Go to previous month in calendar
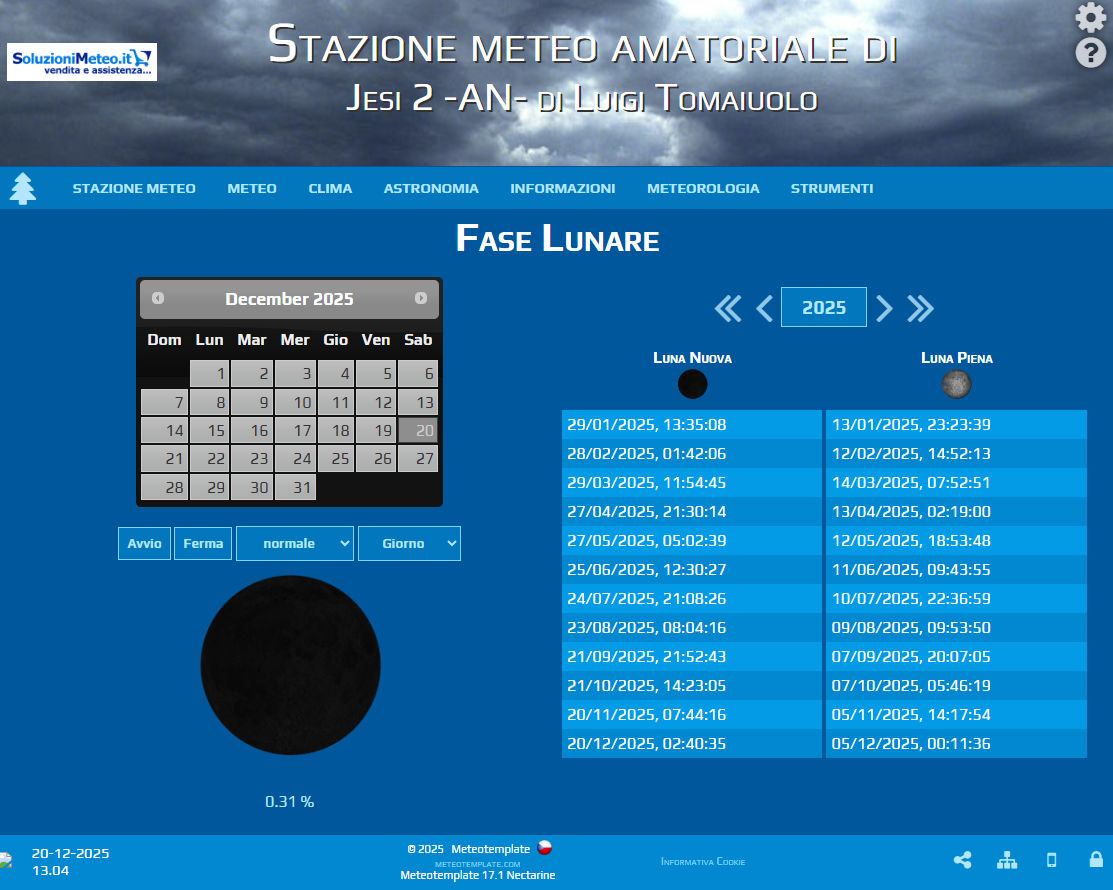Viewport: 1113px width, 890px height. pyautogui.click(x=158, y=298)
